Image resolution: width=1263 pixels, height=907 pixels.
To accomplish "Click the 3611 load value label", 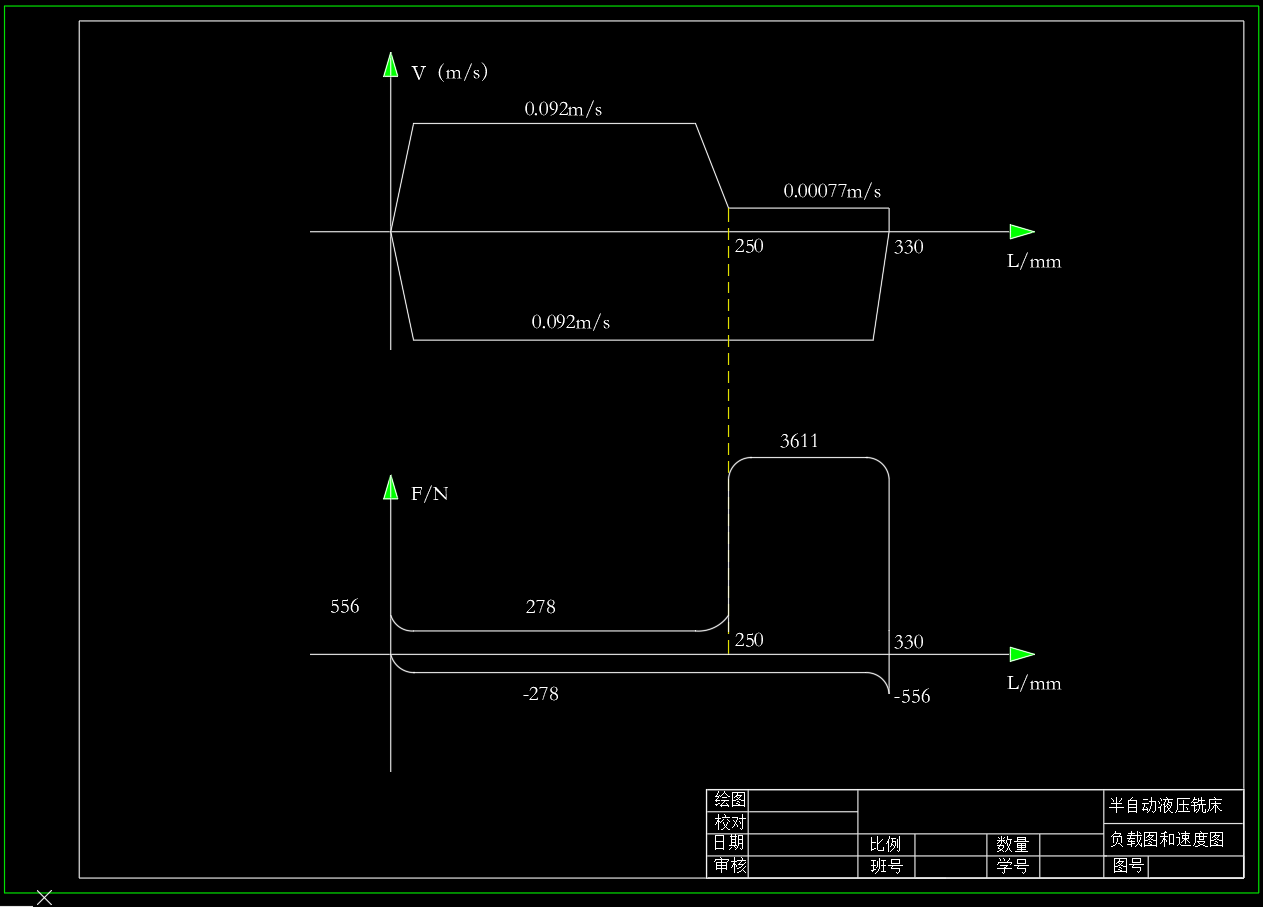I will coord(799,441).
